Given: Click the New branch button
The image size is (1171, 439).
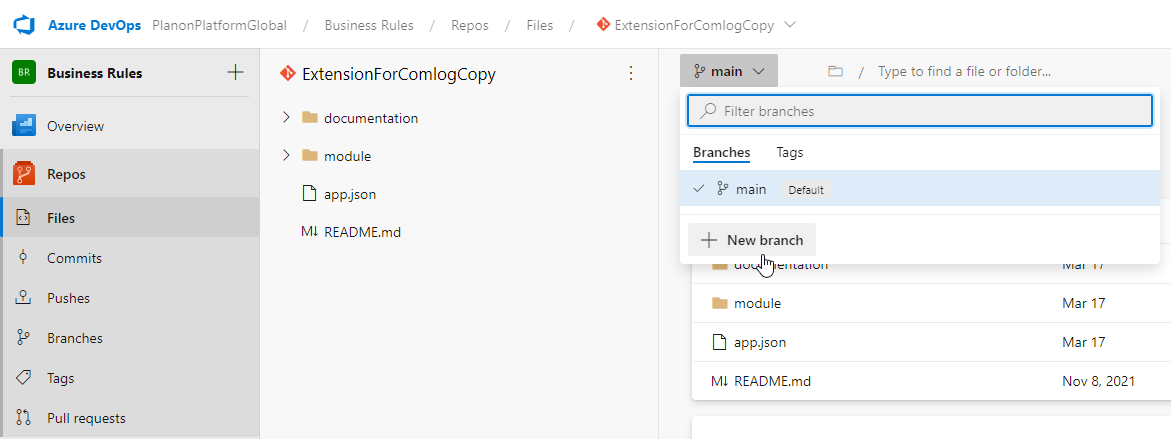Looking at the screenshot, I should [x=752, y=240].
